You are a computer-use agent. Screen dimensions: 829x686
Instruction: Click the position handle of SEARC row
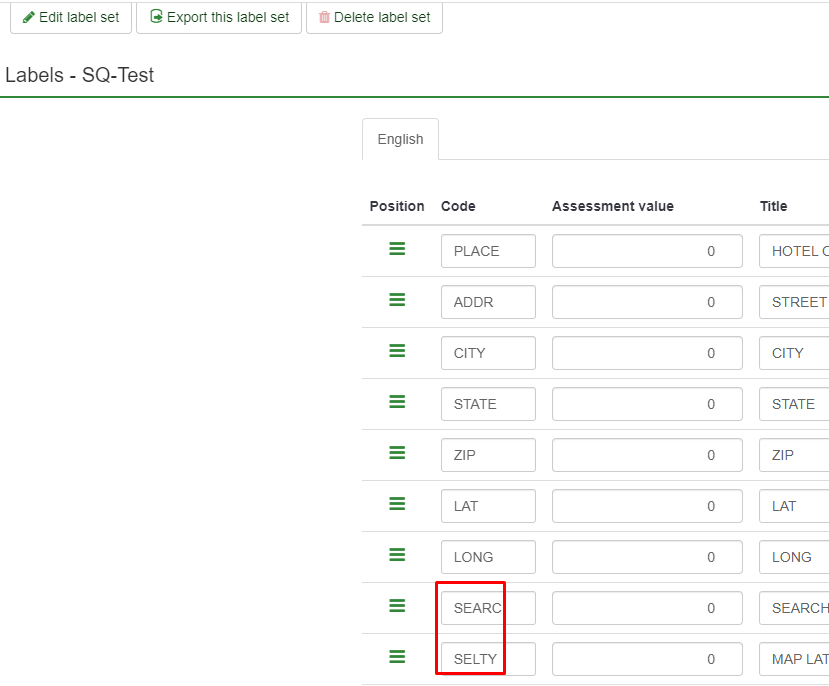point(397,606)
